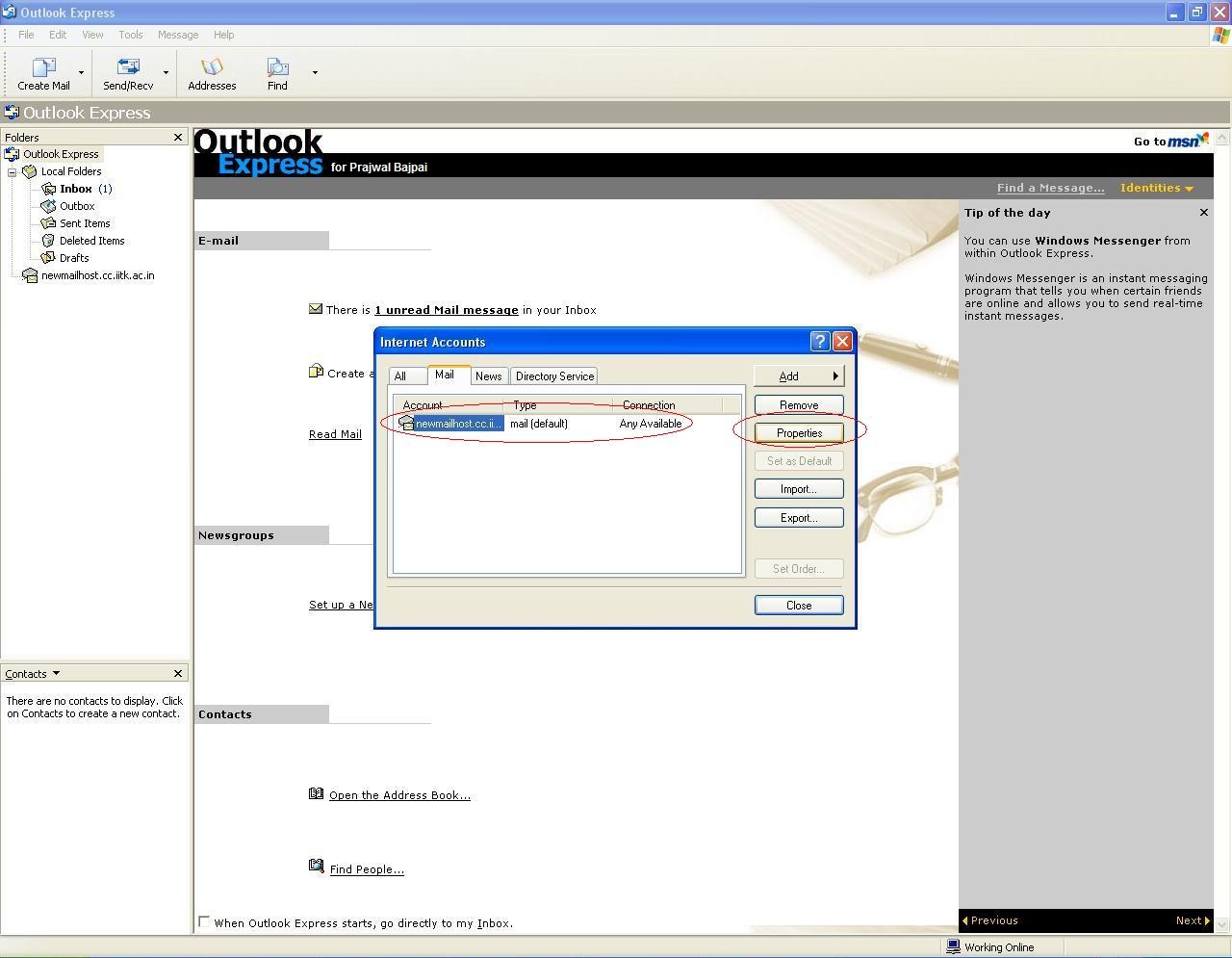The image size is (1232, 958).
Task: Show Next tip of the day
Action: pos(1193,920)
